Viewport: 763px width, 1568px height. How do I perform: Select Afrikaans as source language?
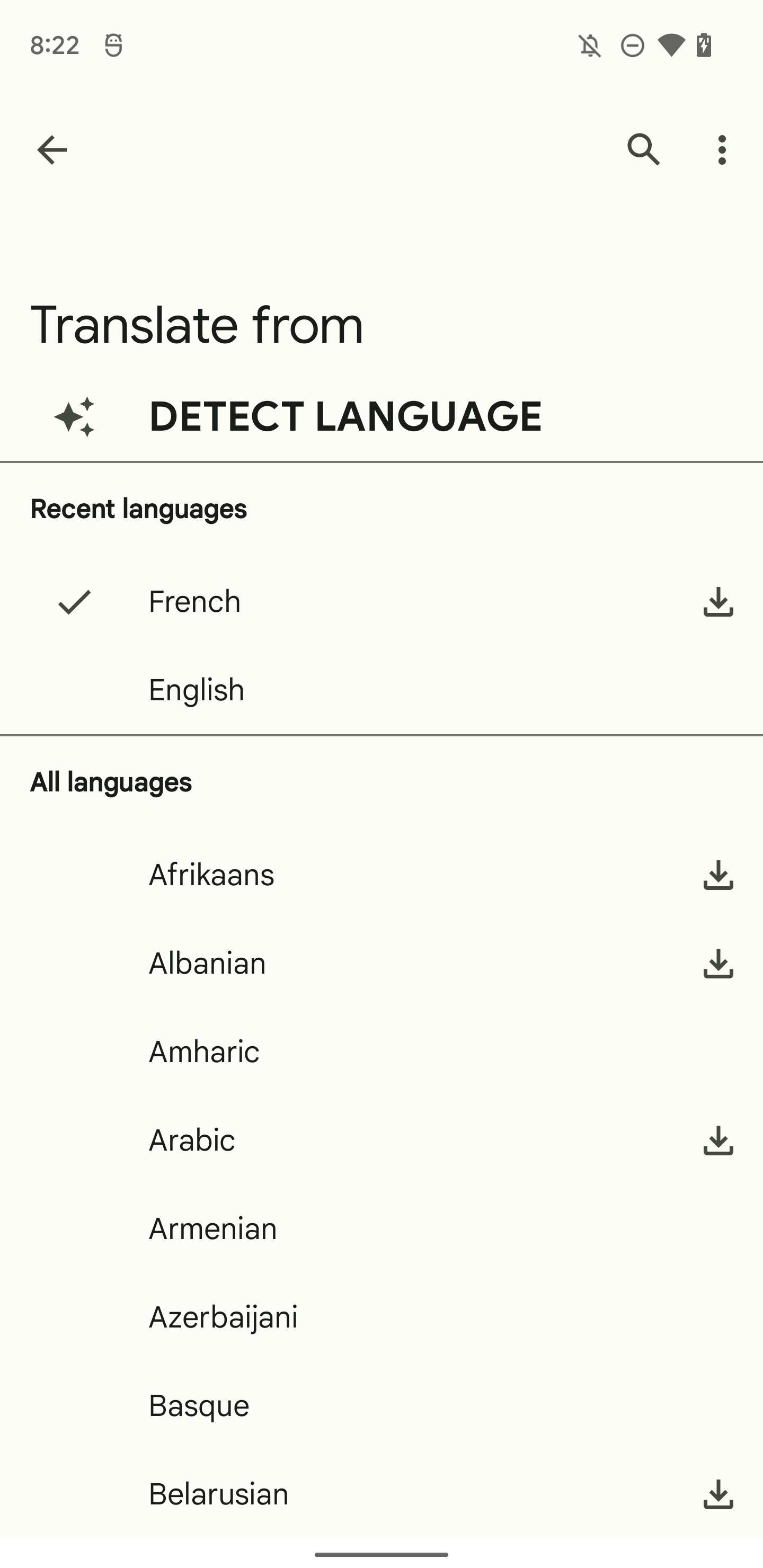381,875
